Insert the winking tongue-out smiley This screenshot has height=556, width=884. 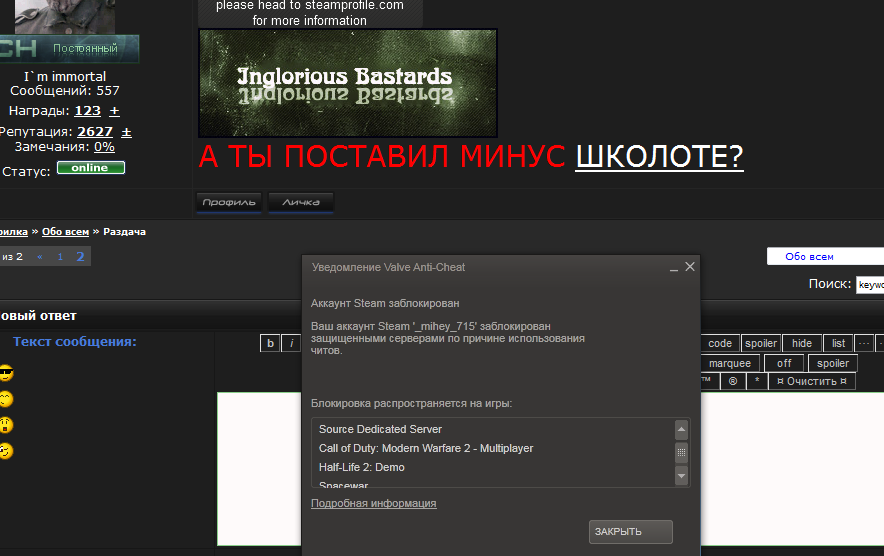6,451
